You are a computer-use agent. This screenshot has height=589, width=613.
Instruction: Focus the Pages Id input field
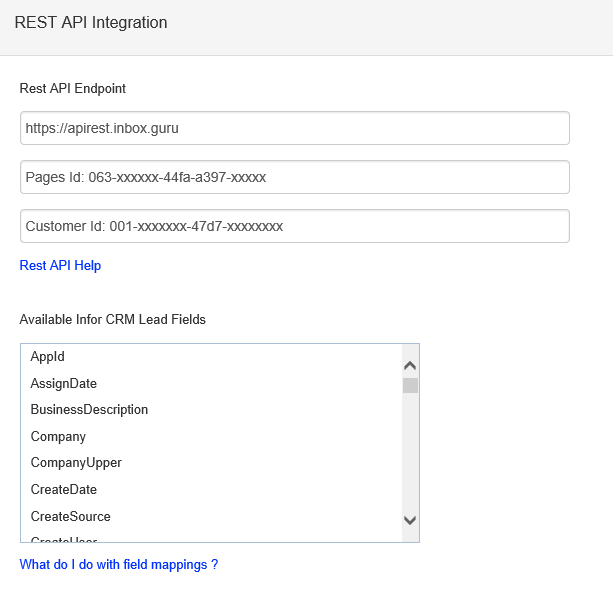pos(295,177)
